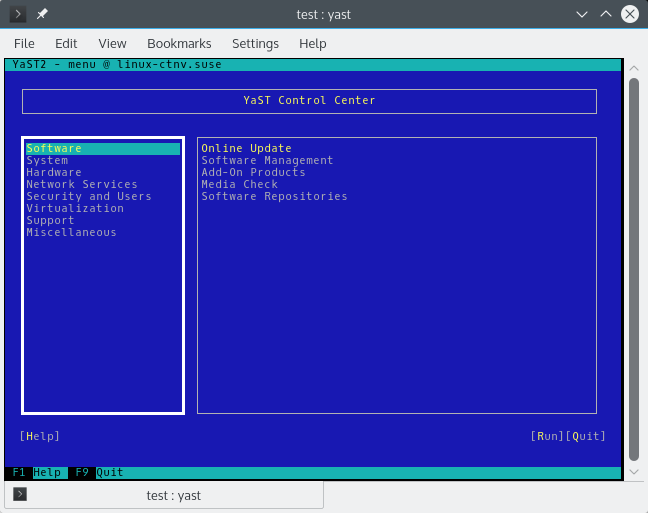The width and height of the screenshot is (648, 513).
Task: Close the yast window
Action: [x=630, y=14]
